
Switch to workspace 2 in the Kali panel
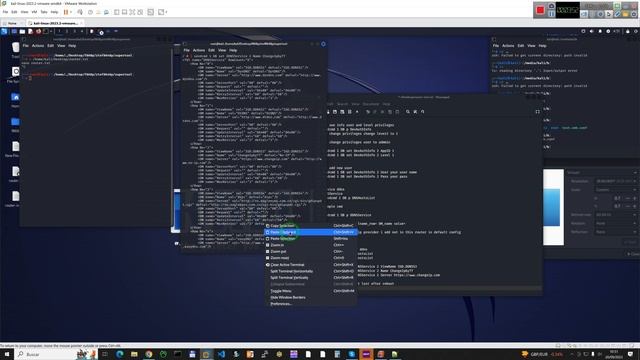pos(67,31)
